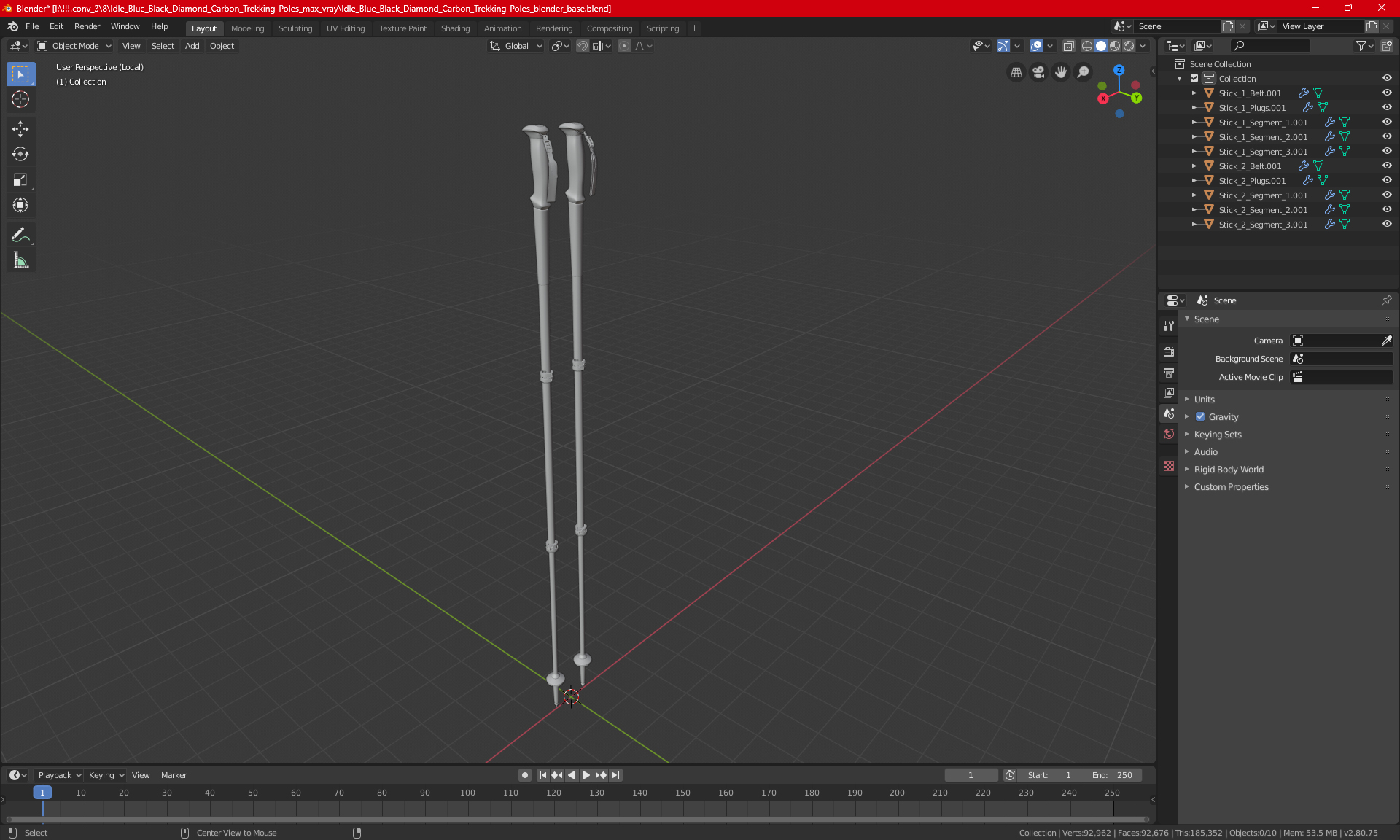The width and height of the screenshot is (1400, 840).
Task: Open the Tool properties tab
Action: (x=1169, y=326)
